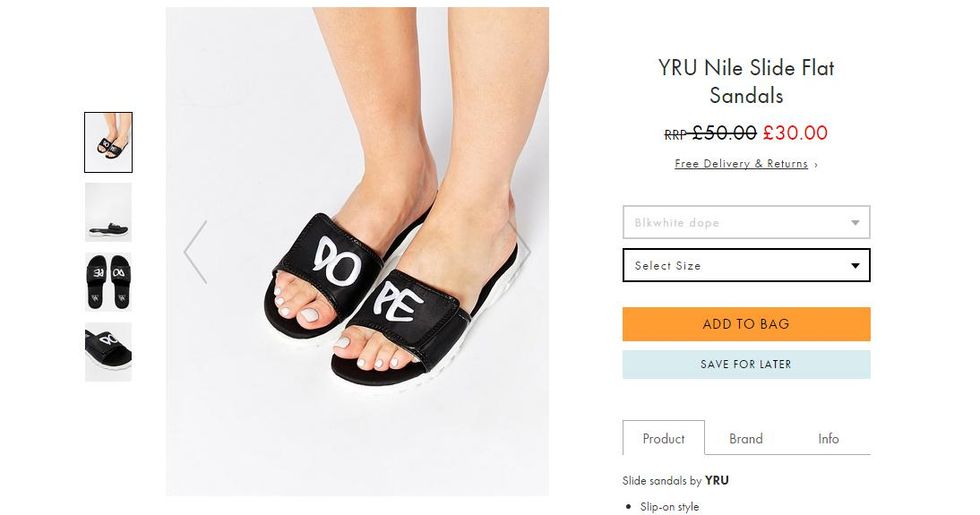This screenshot has width=980, height=515.
Task: Click SAVE FOR LATER button
Action: (x=746, y=364)
